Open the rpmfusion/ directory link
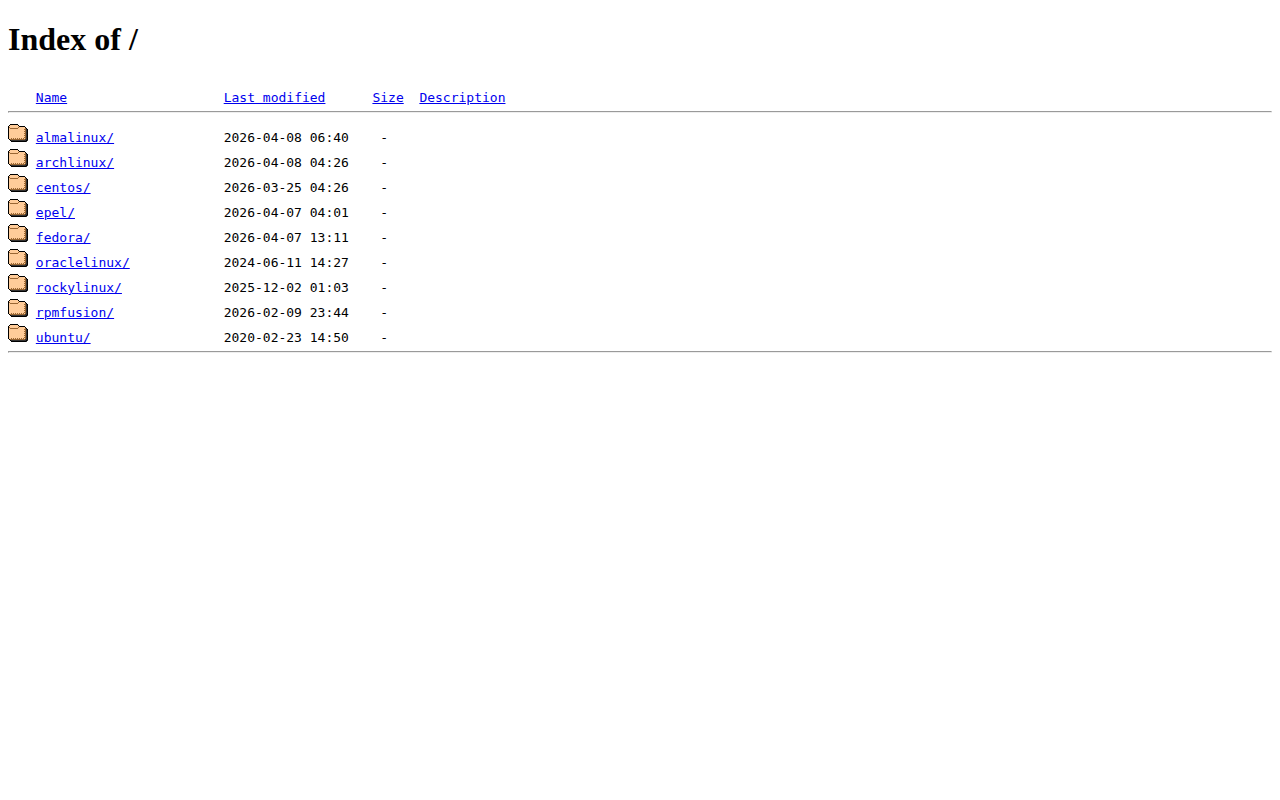This screenshot has height=800, width=1280. click(75, 313)
